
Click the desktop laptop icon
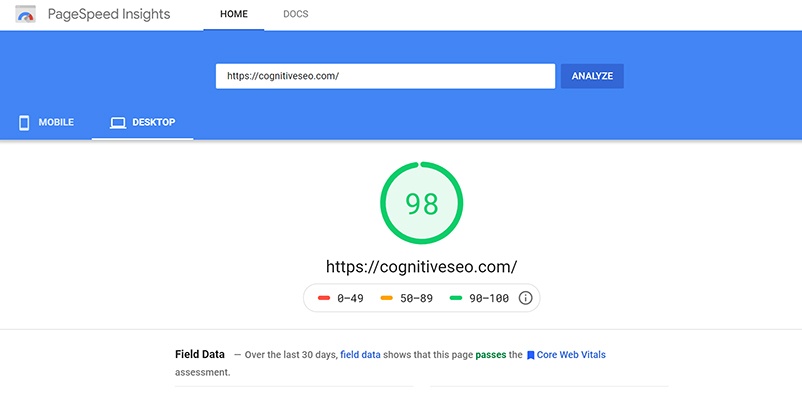click(118, 123)
